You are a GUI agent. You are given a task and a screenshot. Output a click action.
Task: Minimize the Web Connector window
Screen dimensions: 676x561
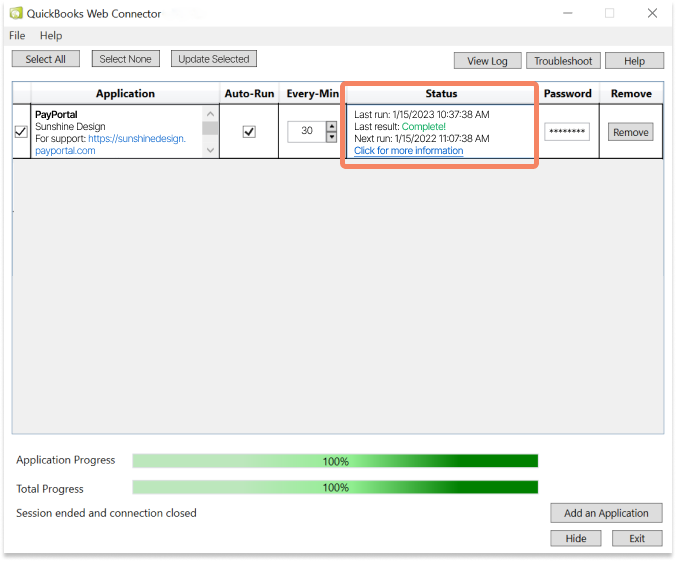568,13
